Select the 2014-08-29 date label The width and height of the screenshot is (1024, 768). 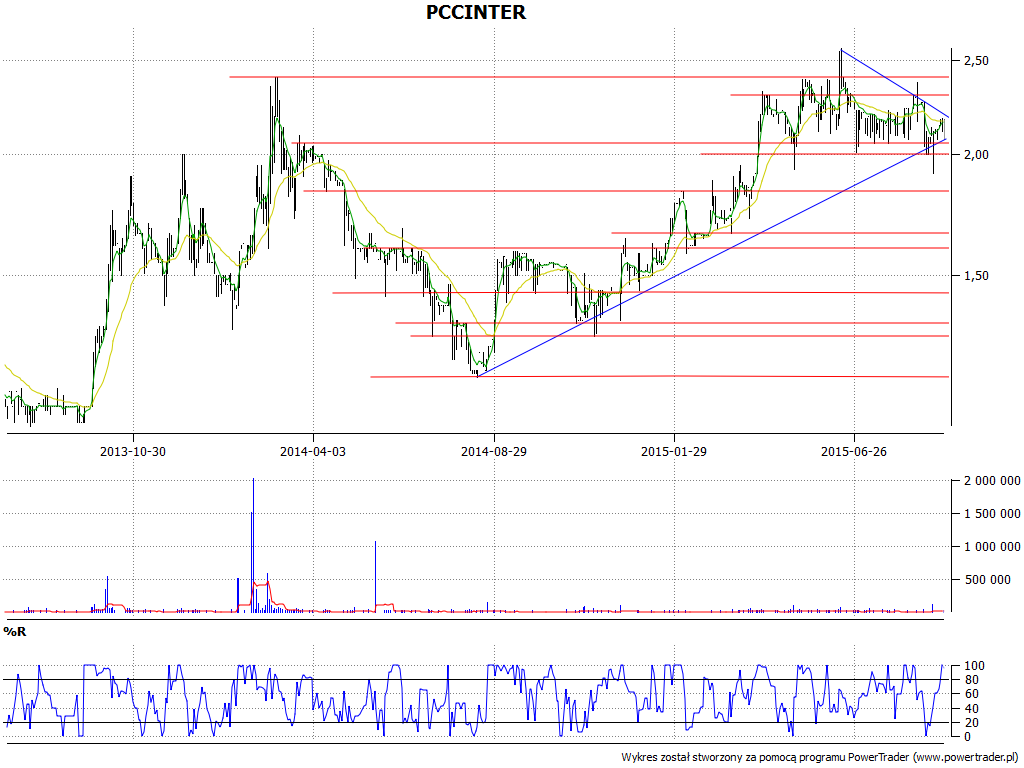[x=494, y=451]
